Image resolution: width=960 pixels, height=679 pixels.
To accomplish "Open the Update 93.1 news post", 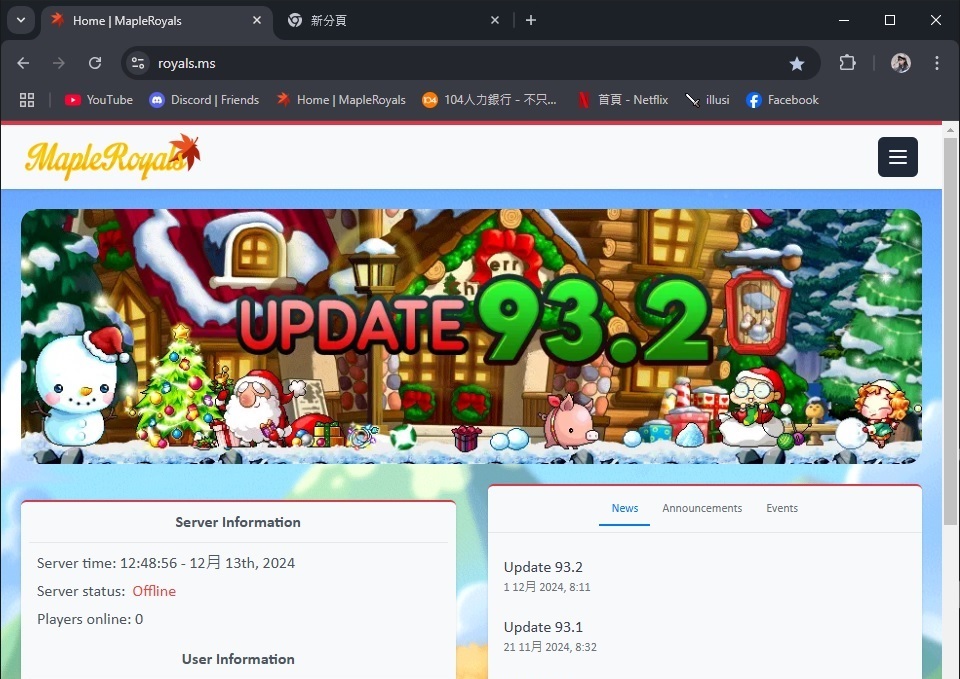I will [543, 627].
